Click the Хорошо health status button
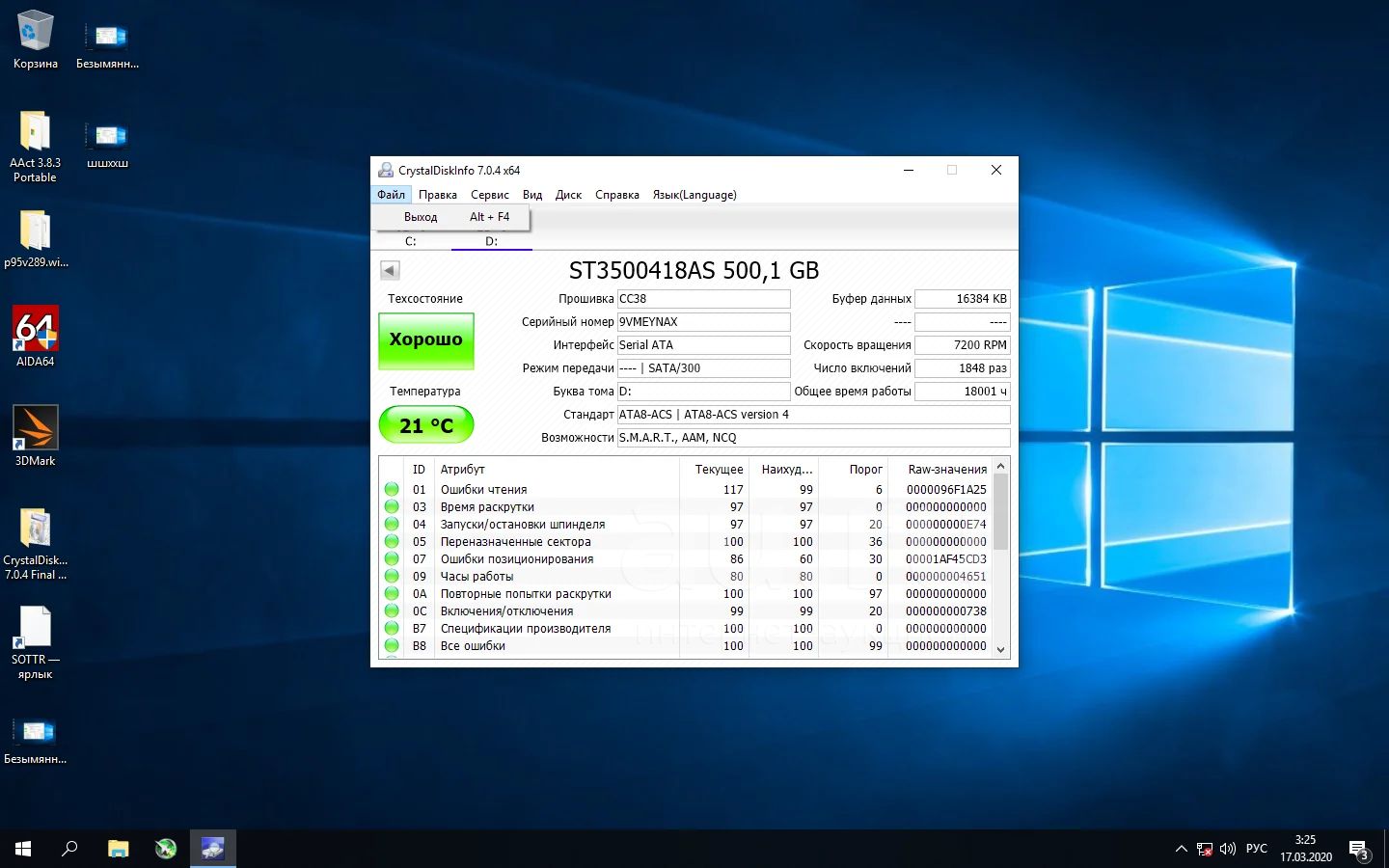Viewport: 1389px width, 868px height. click(x=425, y=339)
